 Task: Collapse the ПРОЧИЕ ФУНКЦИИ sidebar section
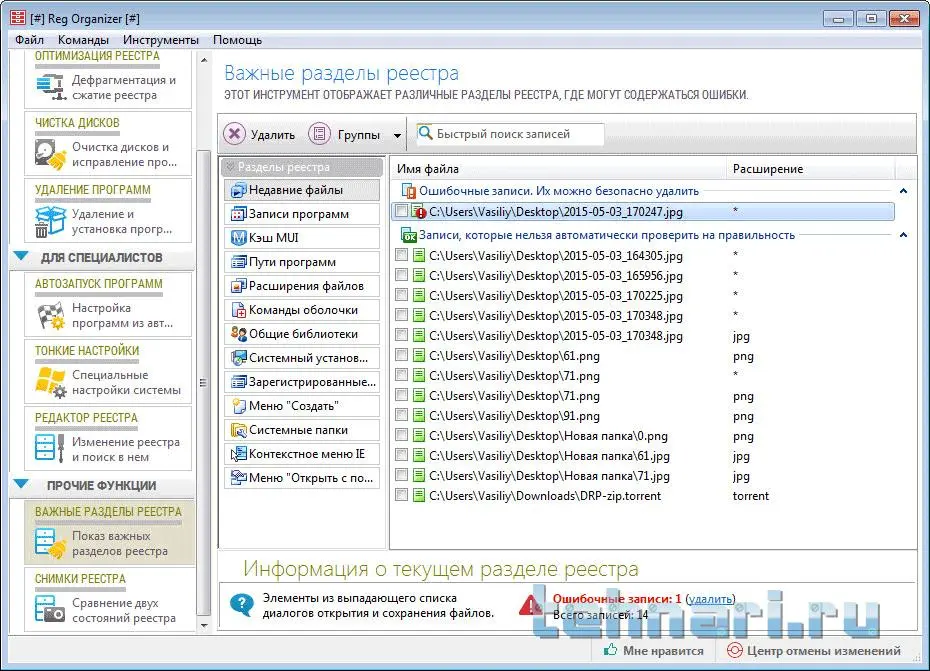[21, 484]
